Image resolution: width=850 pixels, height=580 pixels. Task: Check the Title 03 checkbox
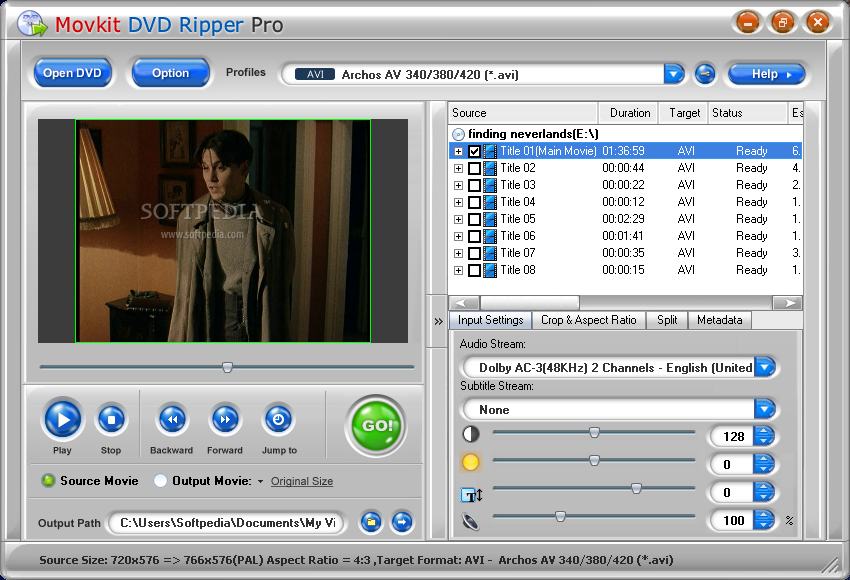[474, 185]
